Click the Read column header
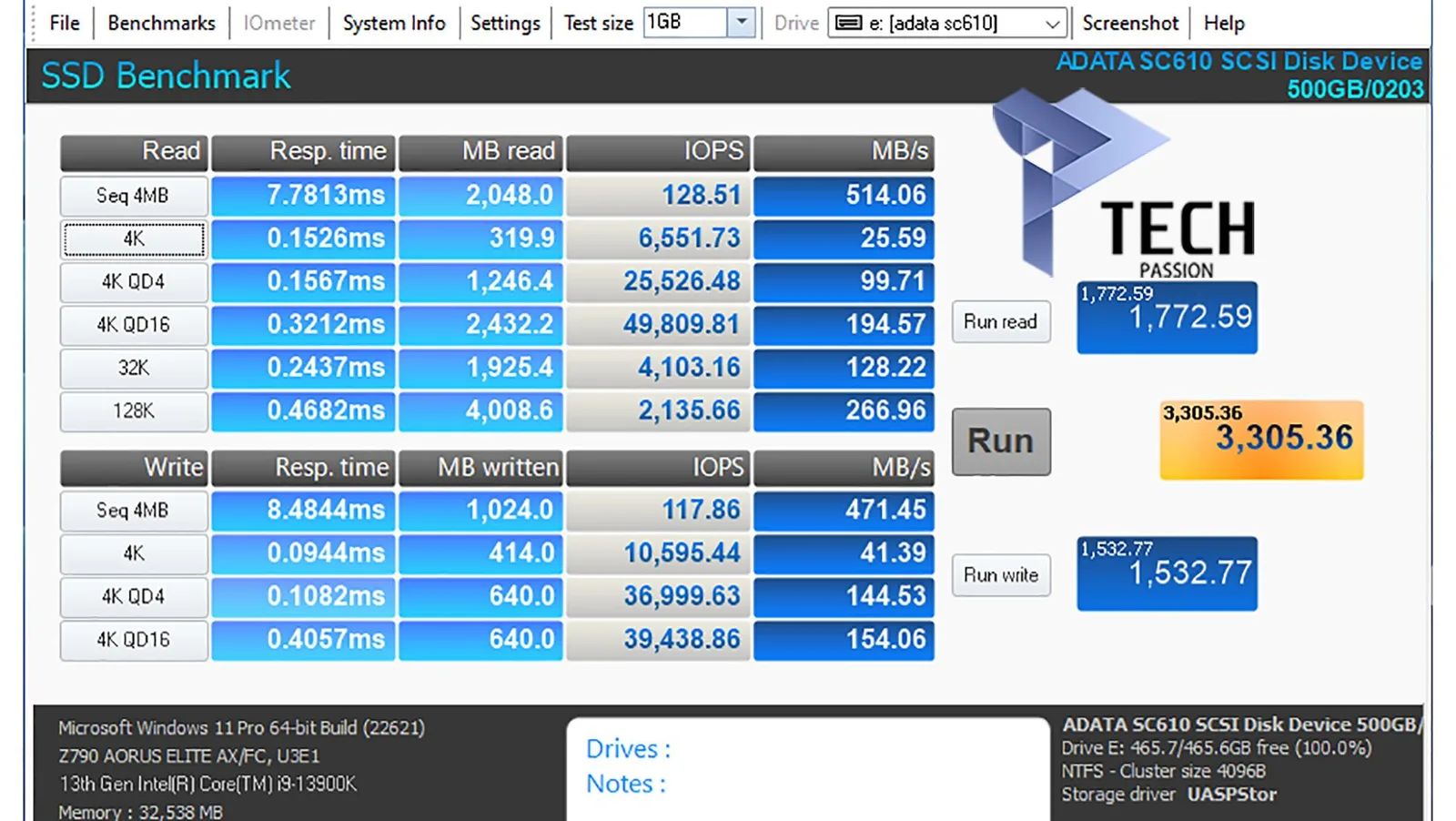This screenshot has width=1456, height=821. (134, 152)
